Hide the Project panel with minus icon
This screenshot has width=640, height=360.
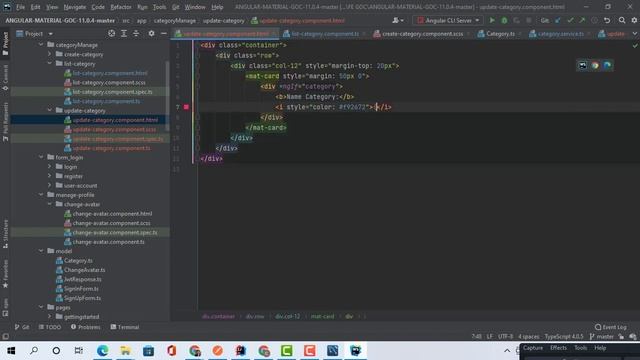click(164, 33)
